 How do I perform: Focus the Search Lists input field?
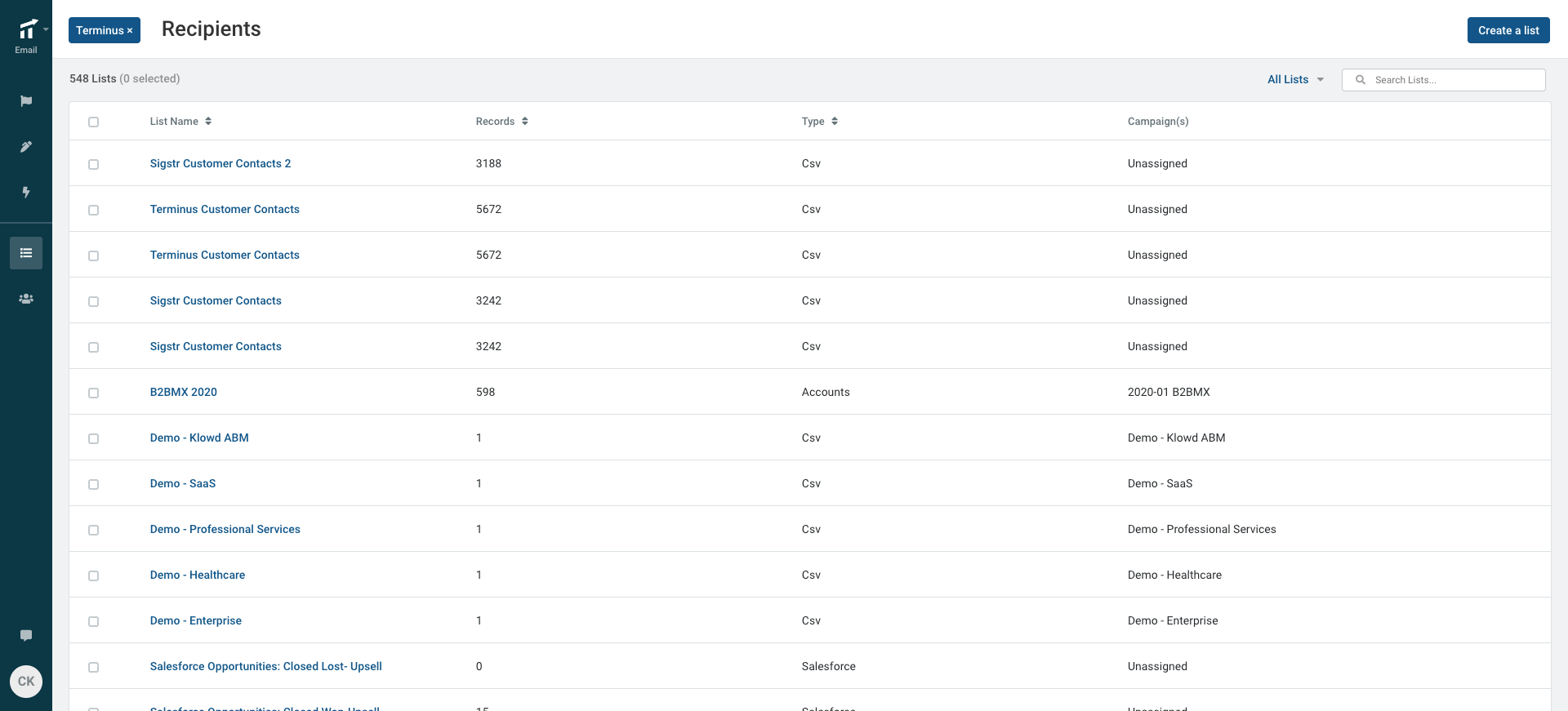1444,80
